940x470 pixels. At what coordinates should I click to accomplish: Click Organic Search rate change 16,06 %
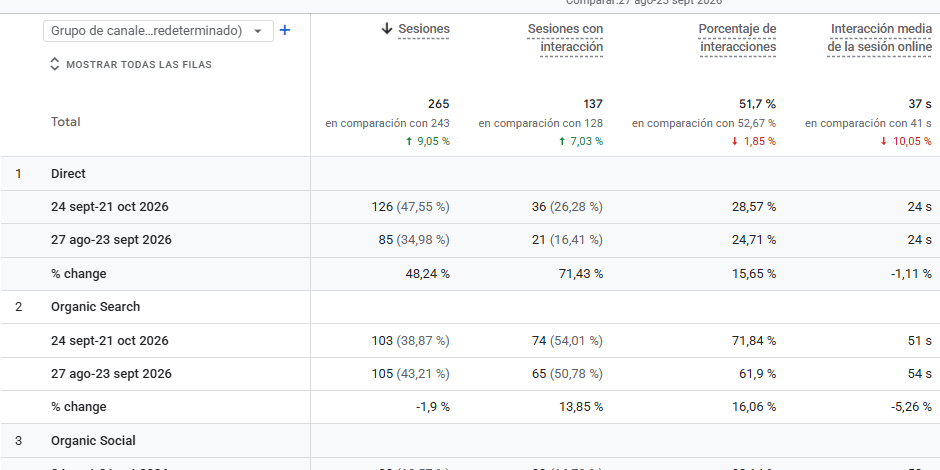pos(754,406)
